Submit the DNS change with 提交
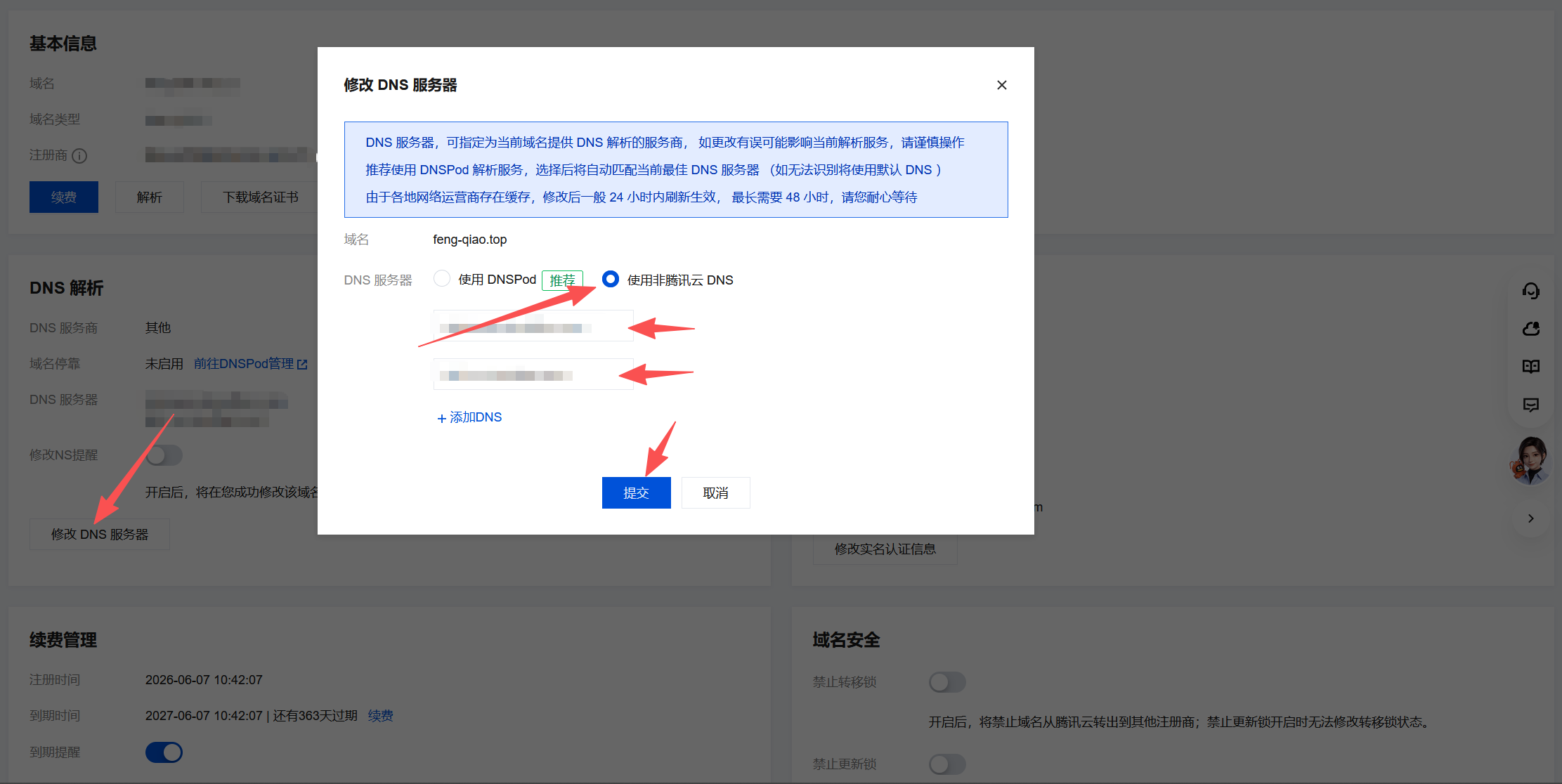 click(x=636, y=492)
